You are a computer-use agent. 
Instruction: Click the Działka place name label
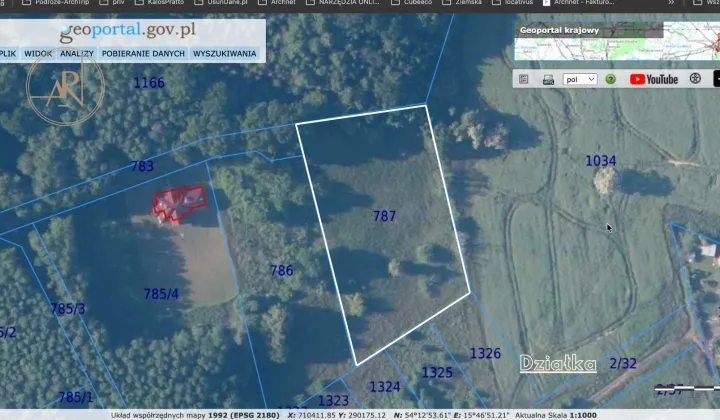coord(558,364)
